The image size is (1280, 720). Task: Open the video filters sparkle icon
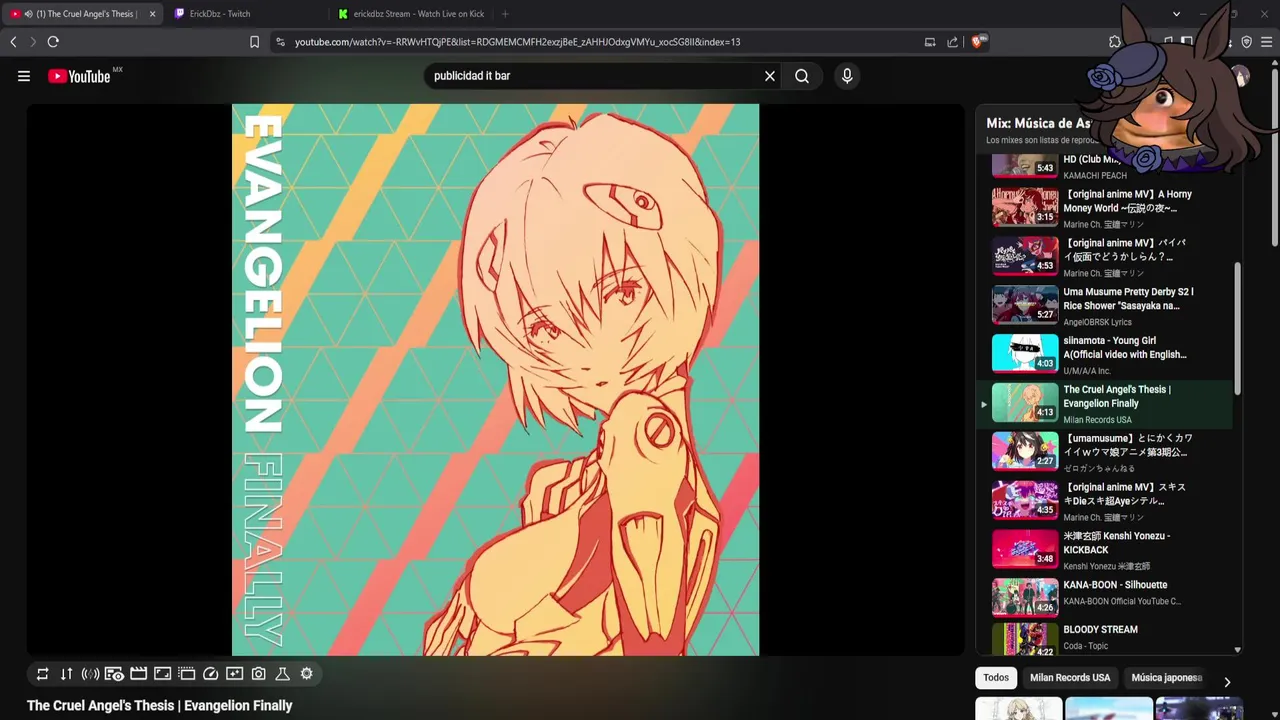point(234,674)
